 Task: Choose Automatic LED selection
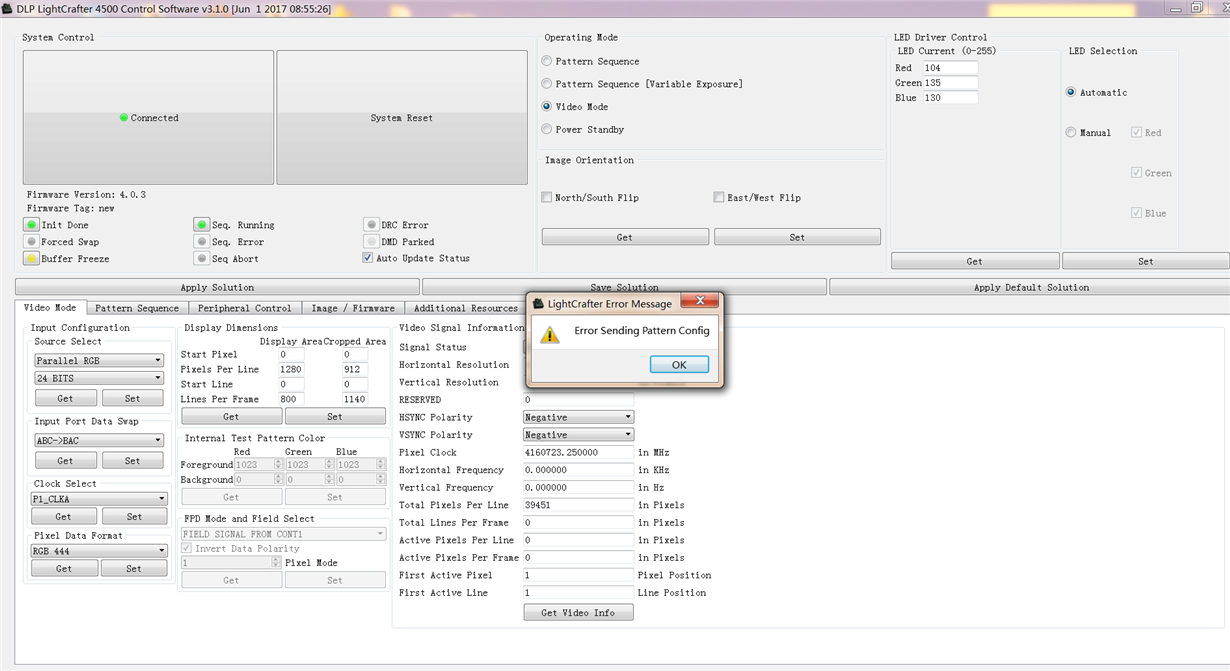pos(1071,92)
